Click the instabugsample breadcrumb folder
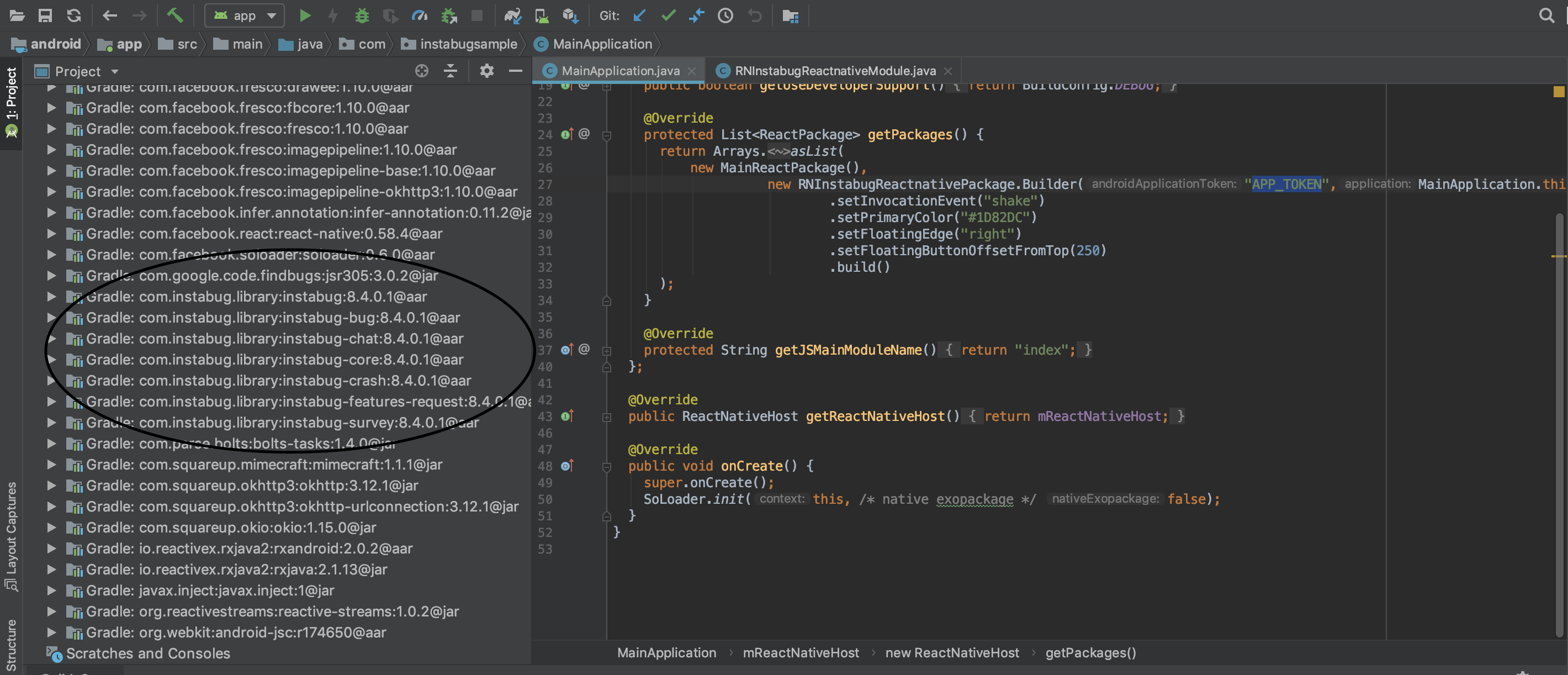 coord(468,44)
